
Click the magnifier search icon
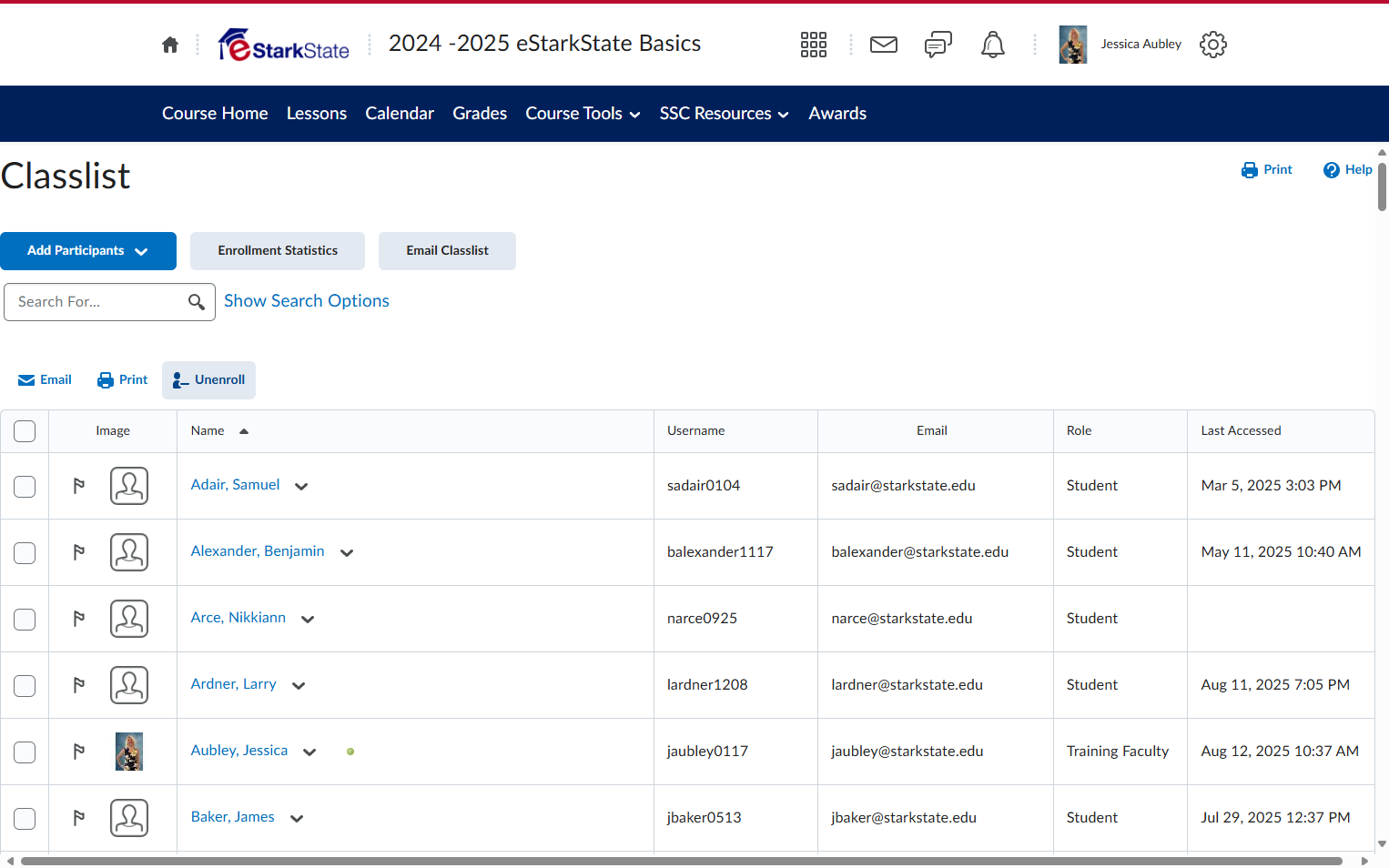[x=197, y=302]
